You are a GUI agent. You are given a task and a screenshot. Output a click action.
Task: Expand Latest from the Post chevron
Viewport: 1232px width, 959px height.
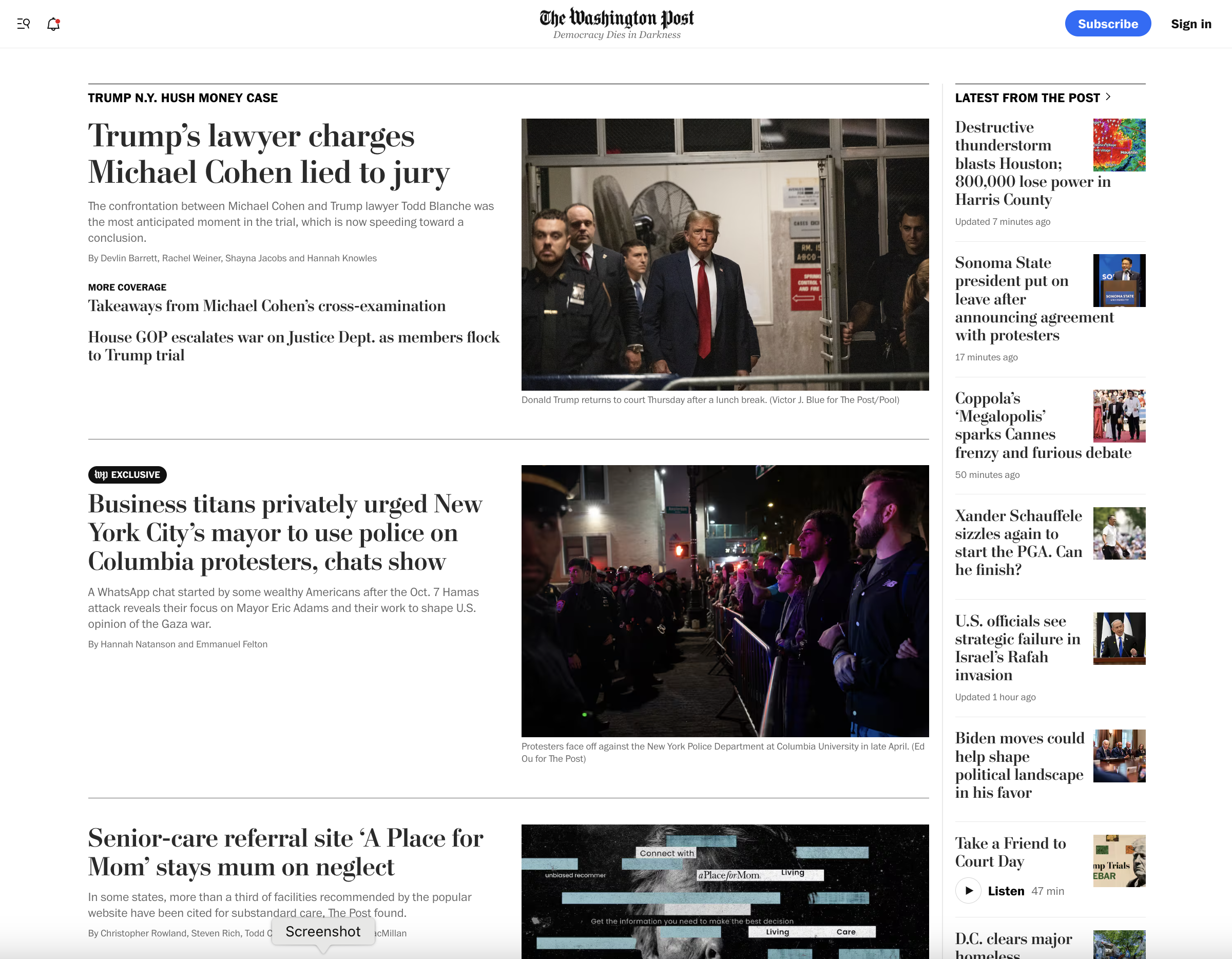(x=1108, y=97)
